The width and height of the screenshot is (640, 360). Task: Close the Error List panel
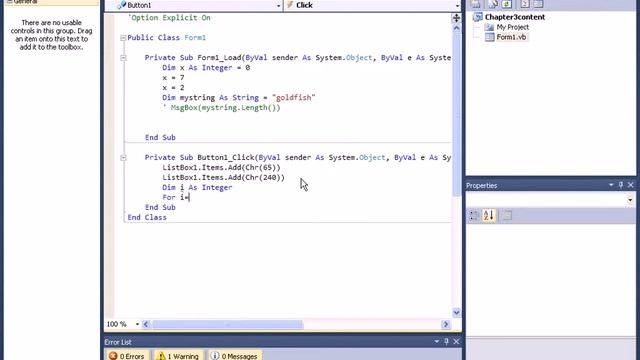coord(456,342)
